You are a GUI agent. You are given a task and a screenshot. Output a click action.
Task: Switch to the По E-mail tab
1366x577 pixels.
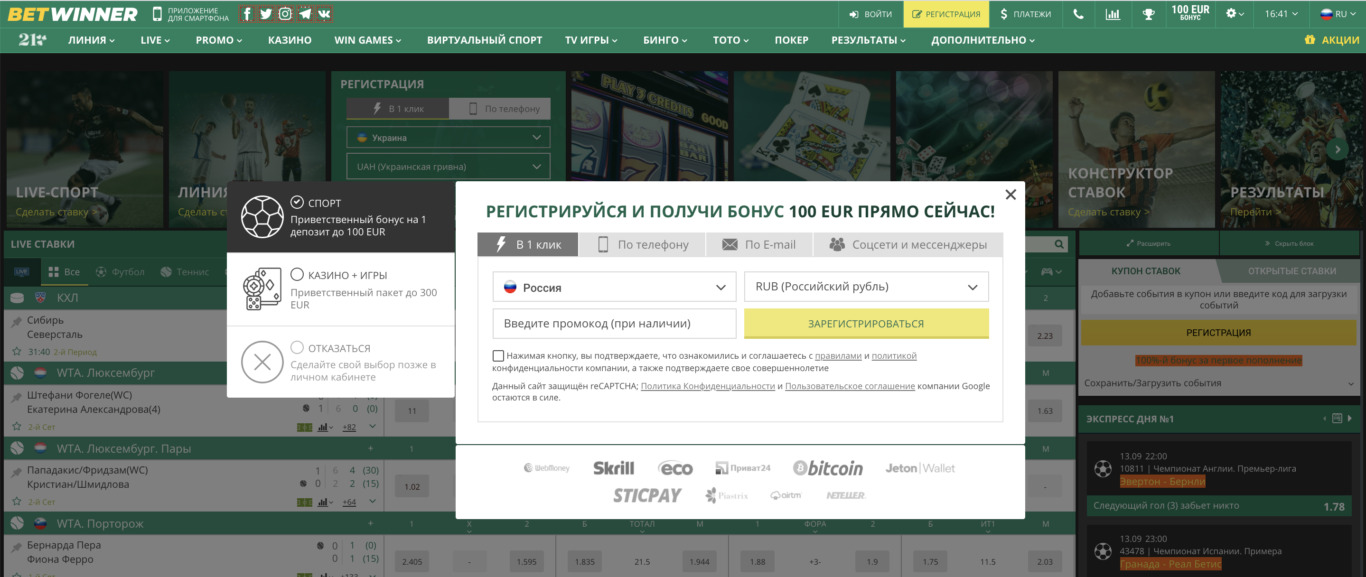758,244
